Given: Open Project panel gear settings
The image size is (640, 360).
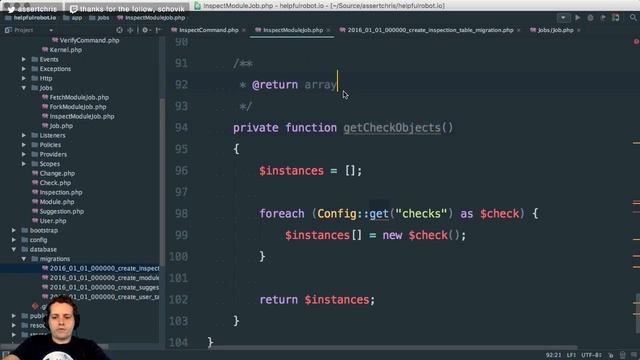Looking at the screenshot, I should click(145, 30).
